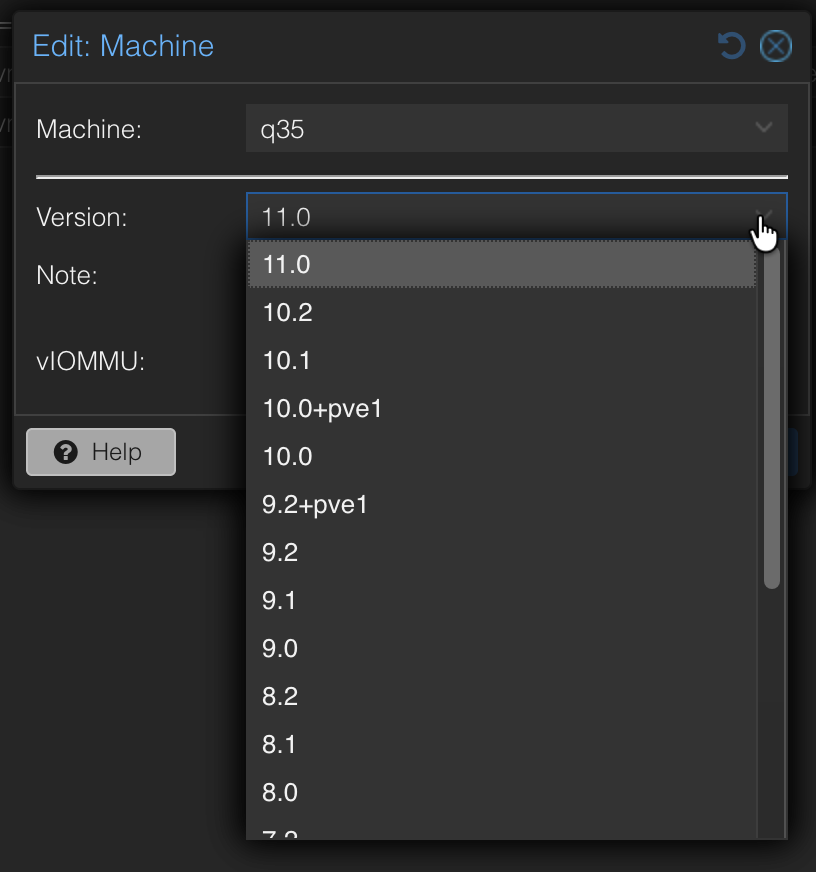Select version 9.0 option
The image size is (816, 872).
point(502,648)
